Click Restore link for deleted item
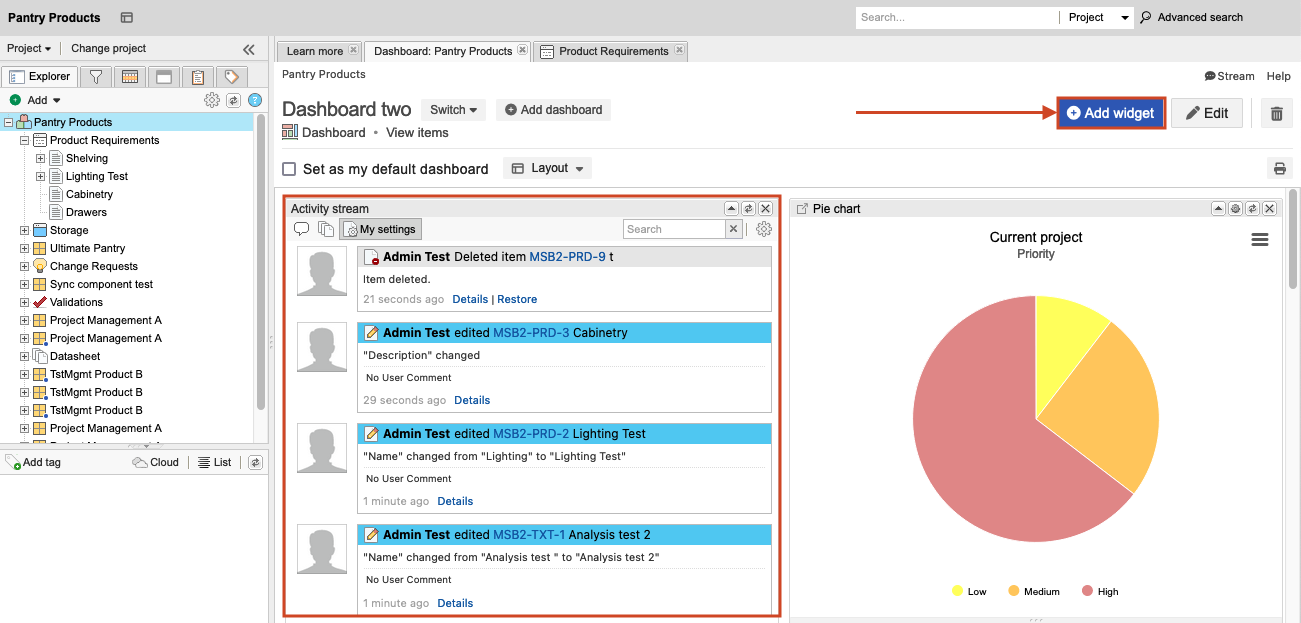 (x=517, y=299)
